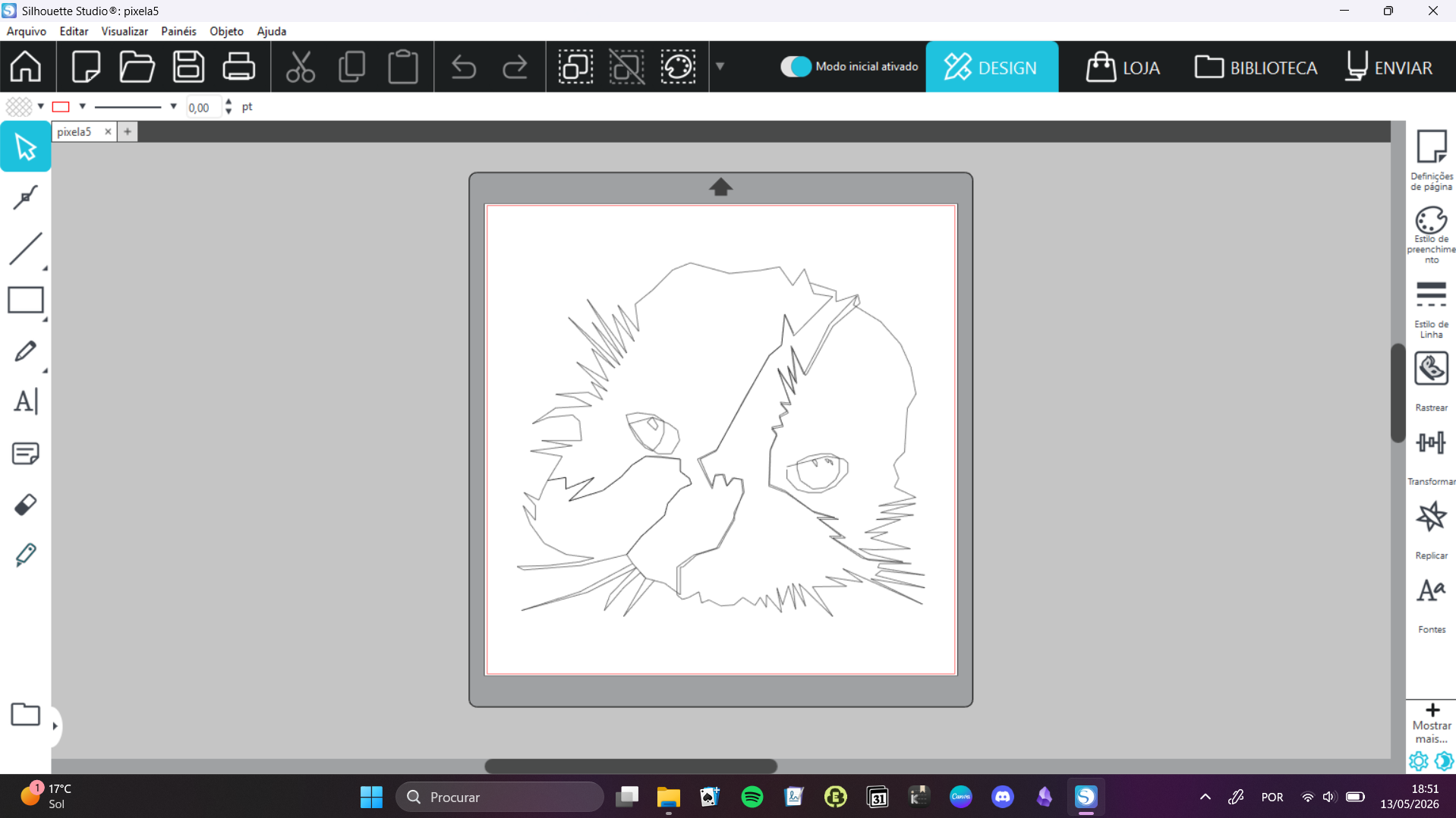The image size is (1456, 818).
Task: Open the Transform panel
Action: 1432,457
